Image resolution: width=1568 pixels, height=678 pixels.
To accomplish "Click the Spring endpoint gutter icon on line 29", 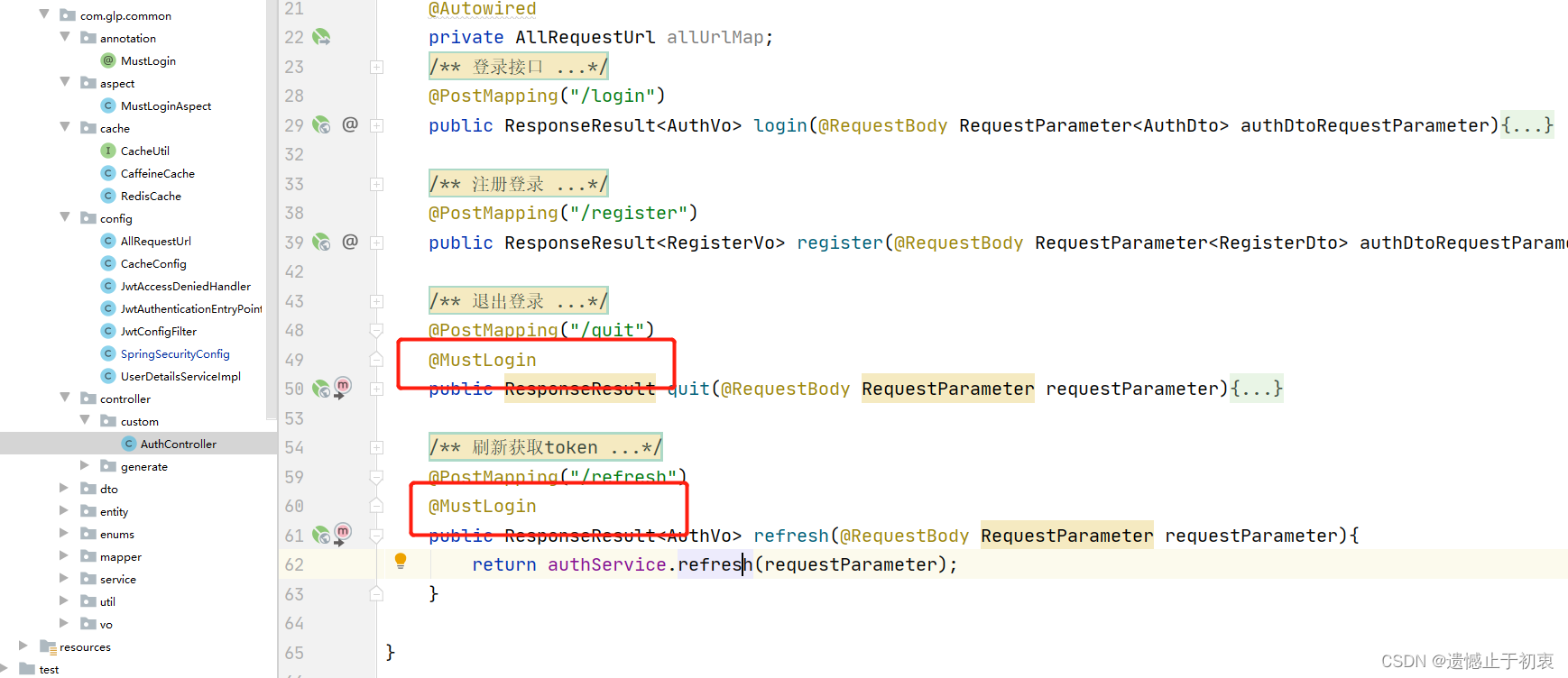I will coord(321,125).
